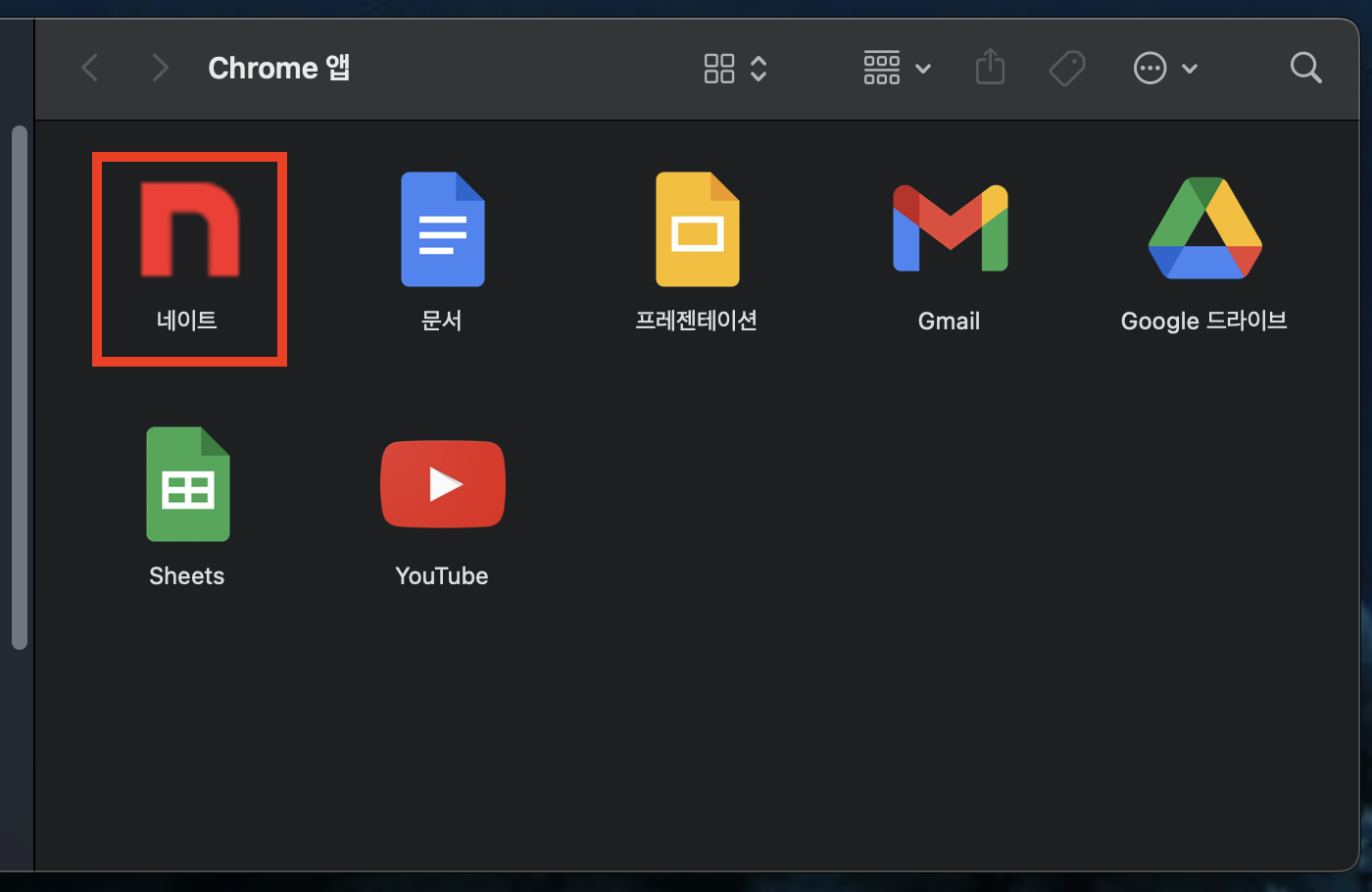Click the Tags toolbar icon
1372x892 pixels.
1067,69
